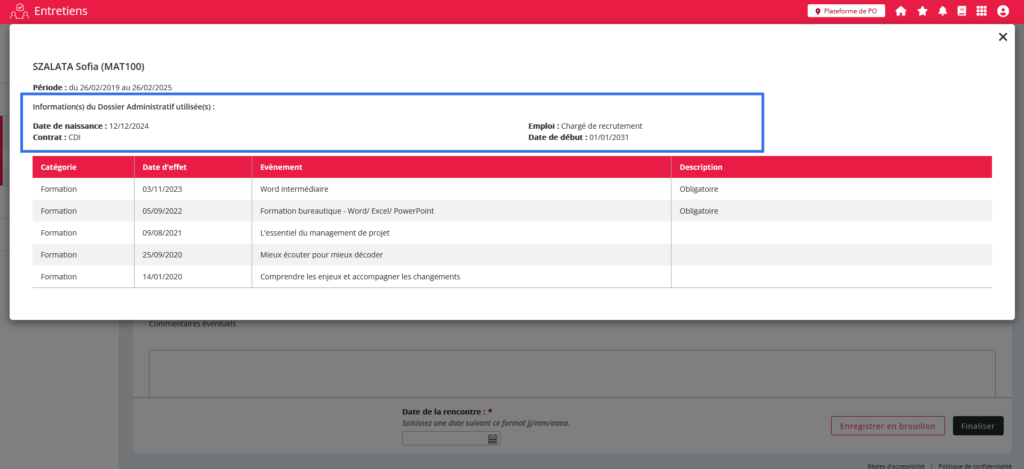The image size is (1024, 469).
Task: Open the user profile icon
Action: point(1003,11)
